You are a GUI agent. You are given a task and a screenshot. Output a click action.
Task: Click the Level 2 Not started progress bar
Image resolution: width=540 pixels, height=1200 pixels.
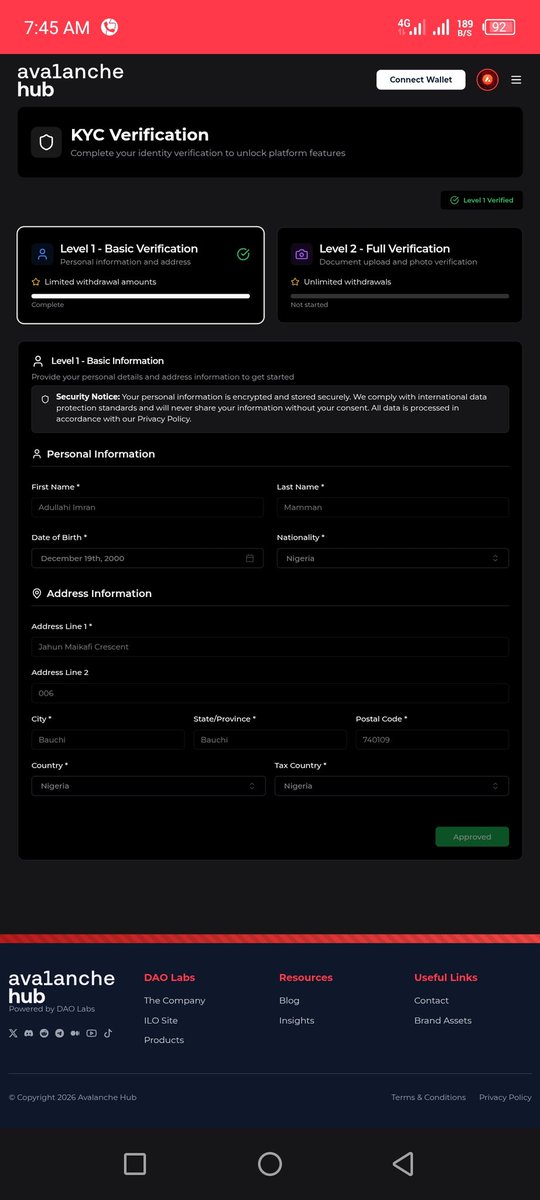[399, 296]
